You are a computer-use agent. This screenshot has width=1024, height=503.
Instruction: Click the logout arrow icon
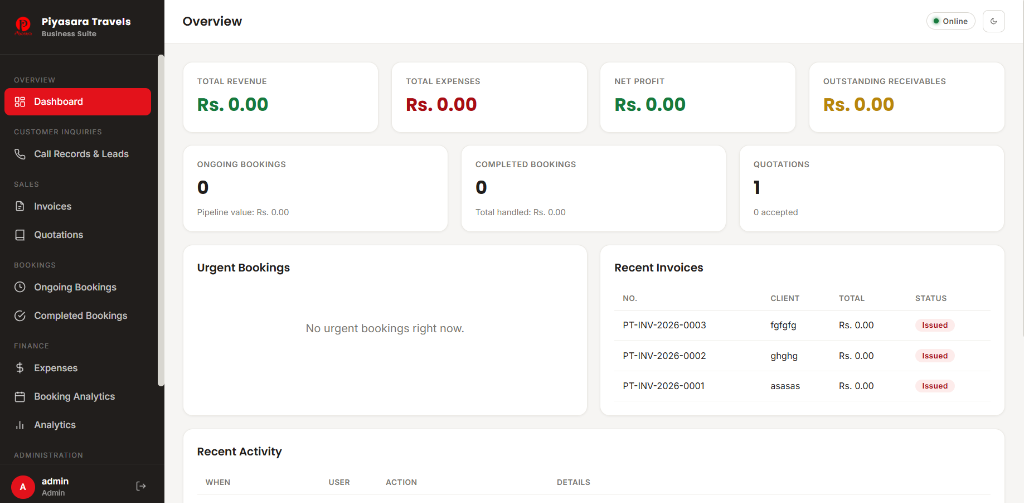click(x=140, y=486)
